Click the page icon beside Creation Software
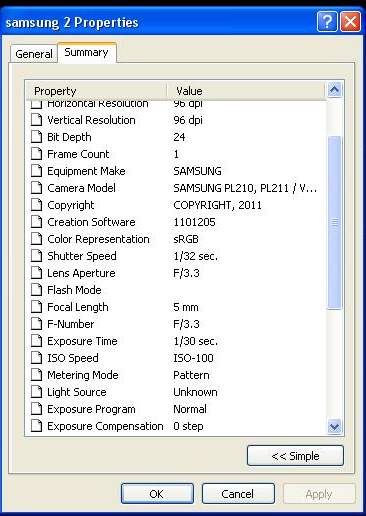The height and width of the screenshot is (516, 366). tap(37, 222)
